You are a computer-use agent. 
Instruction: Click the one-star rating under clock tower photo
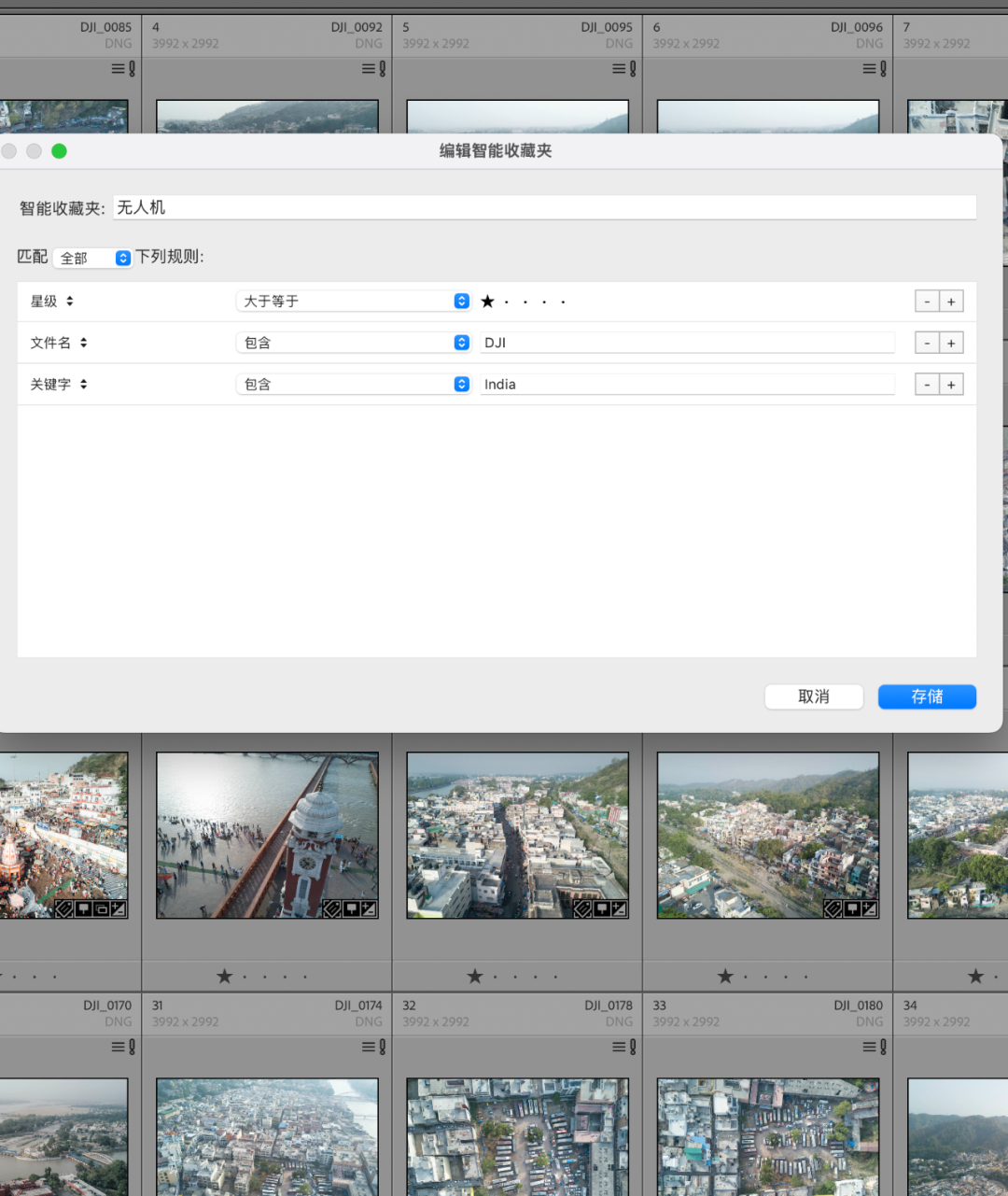[x=224, y=977]
